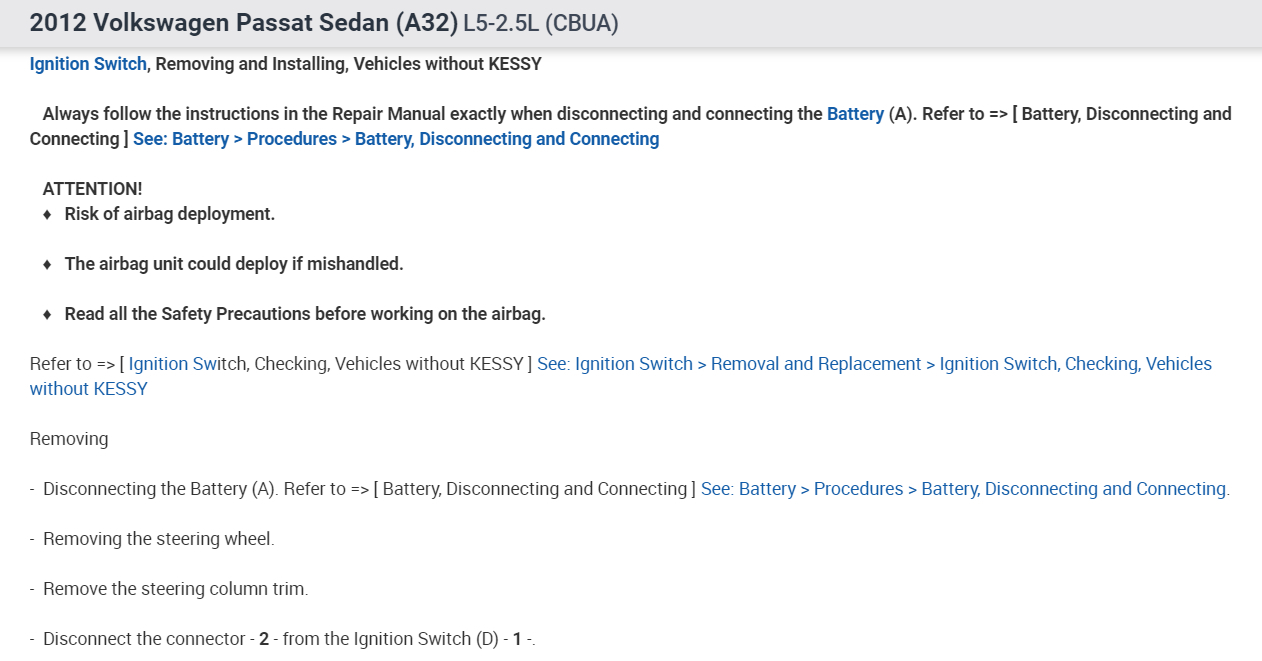Open 'See: Battery > Procedures' link in bold paragraph

click(395, 139)
